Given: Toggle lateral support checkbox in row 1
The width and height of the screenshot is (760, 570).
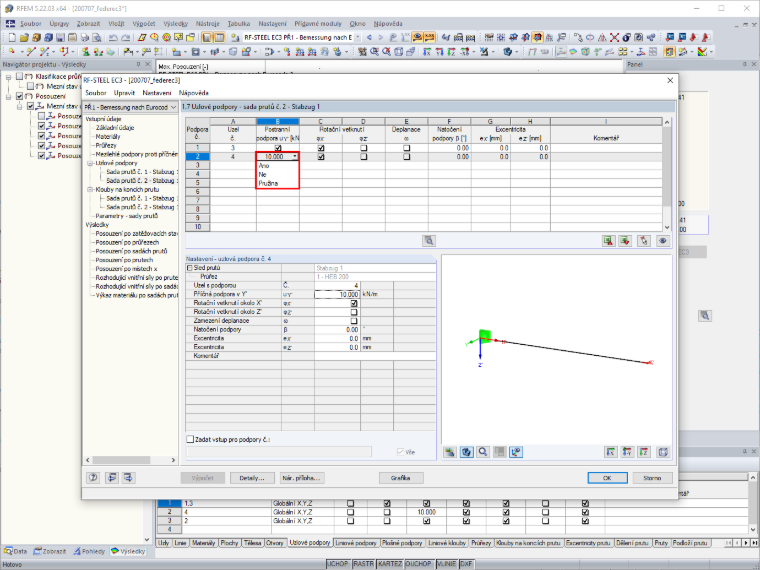Looking at the screenshot, I should pos(278,148).
